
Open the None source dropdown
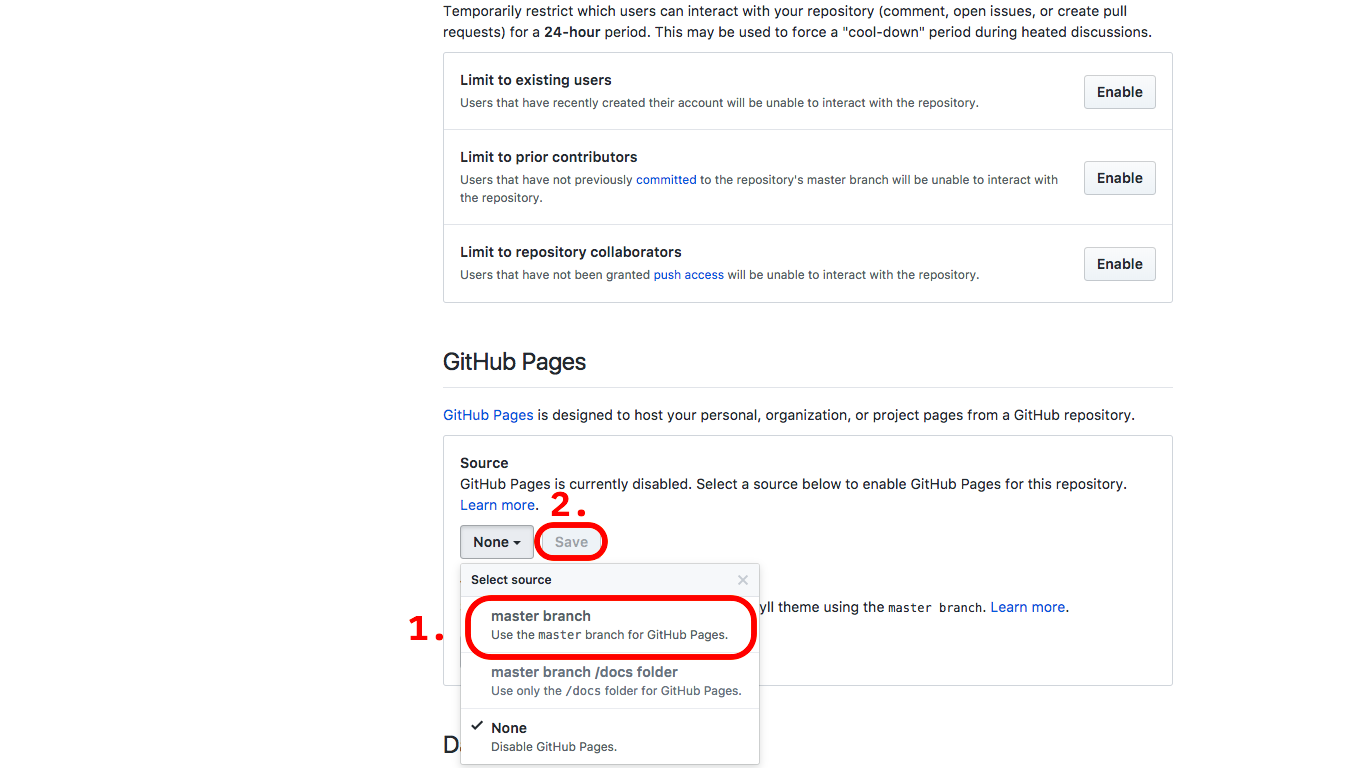pos(496,541)
